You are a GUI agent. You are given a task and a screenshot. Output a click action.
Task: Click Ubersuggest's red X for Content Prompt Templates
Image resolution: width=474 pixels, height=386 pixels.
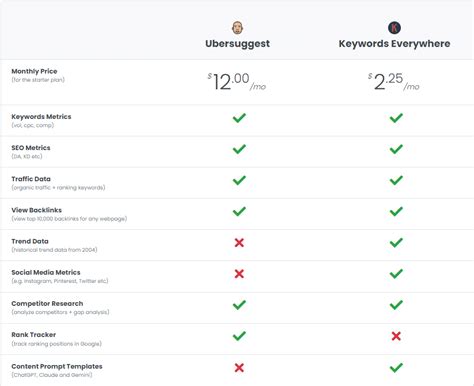[239, 368]
